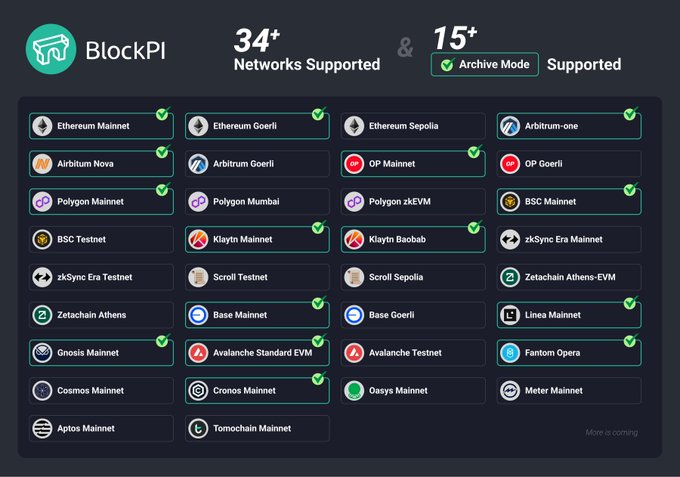The height and width of the screenshot is (477, 680).
Task: Click the 'Ethereum Sepolia' label
Action: click(404, 126)
